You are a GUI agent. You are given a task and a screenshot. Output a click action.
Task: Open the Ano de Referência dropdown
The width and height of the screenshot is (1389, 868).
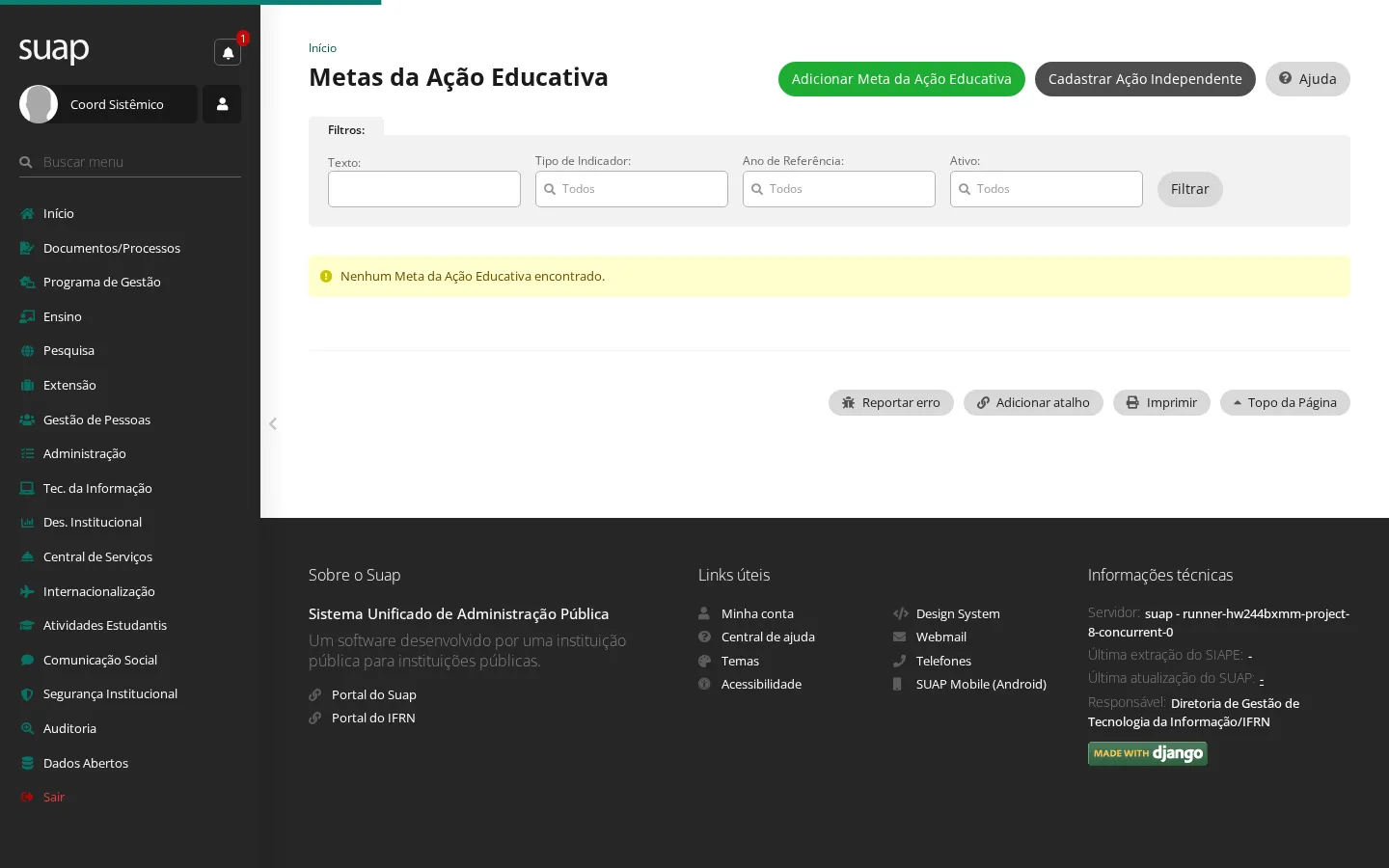tap(839, 189)
